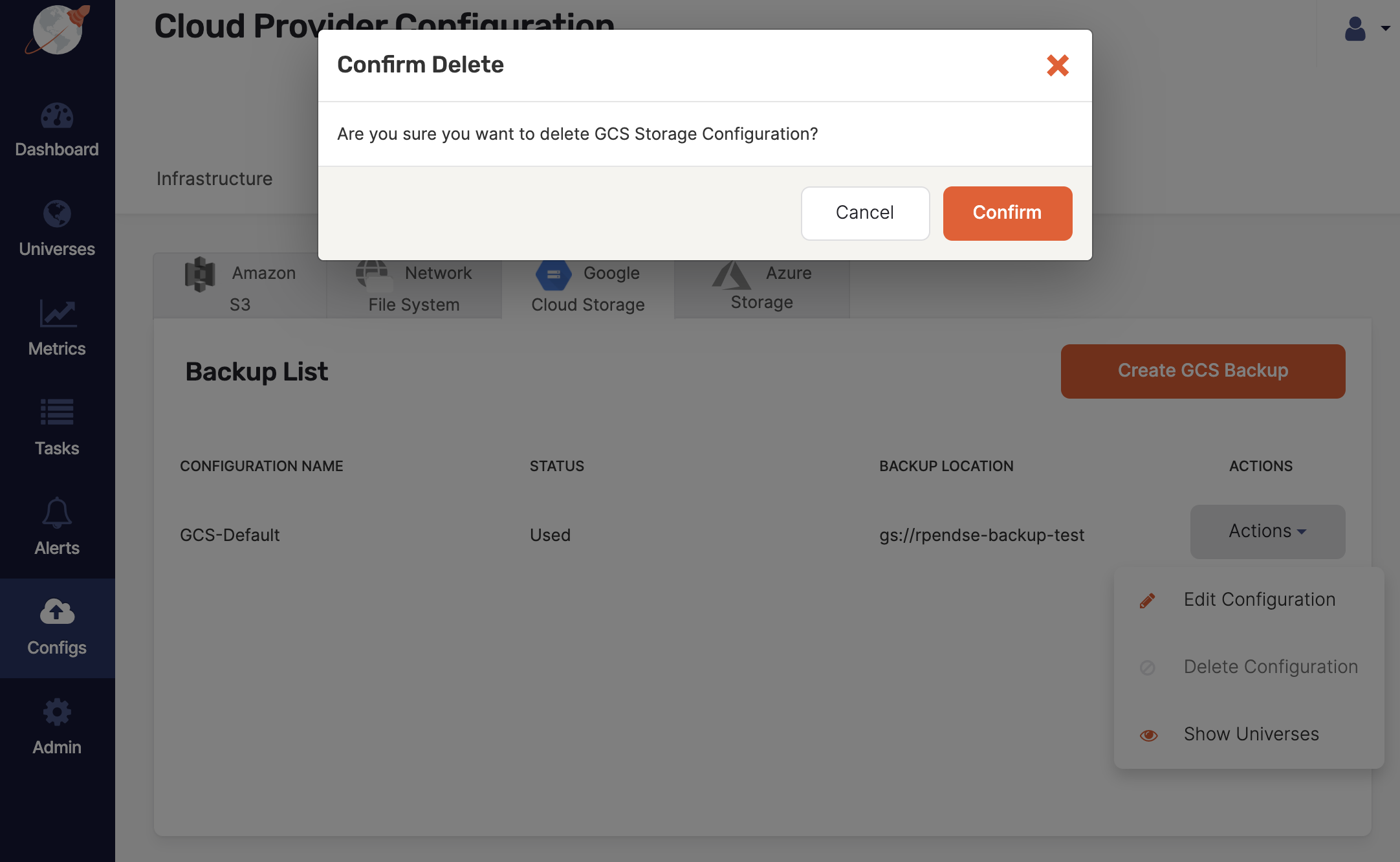The height and width of the screenshot is (862, 1400).
Task: Click the user profile avatar
Action: point(1356,28)
